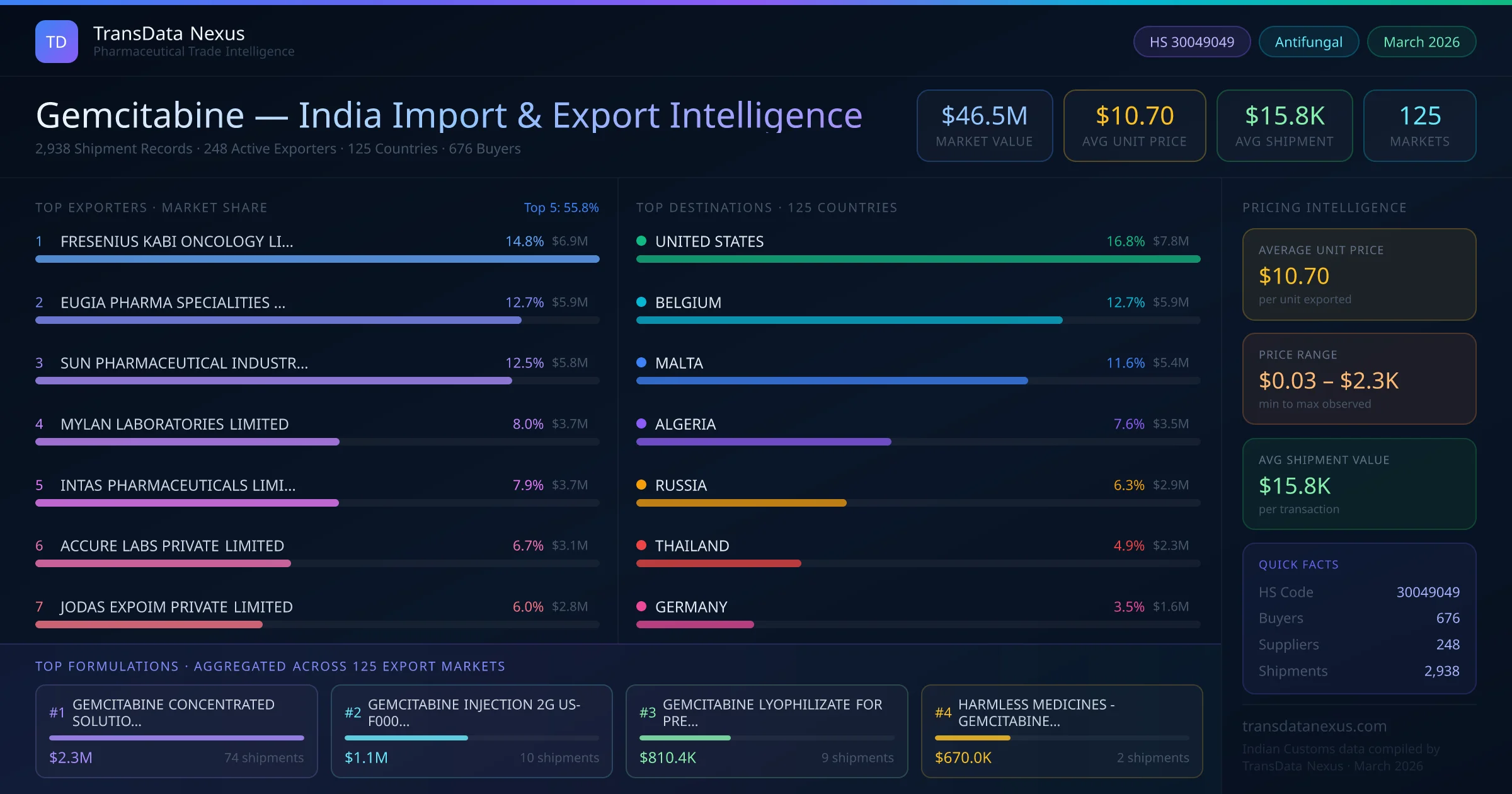Open the MARKET VALUE $46.5M stat card

pos(984,125)
